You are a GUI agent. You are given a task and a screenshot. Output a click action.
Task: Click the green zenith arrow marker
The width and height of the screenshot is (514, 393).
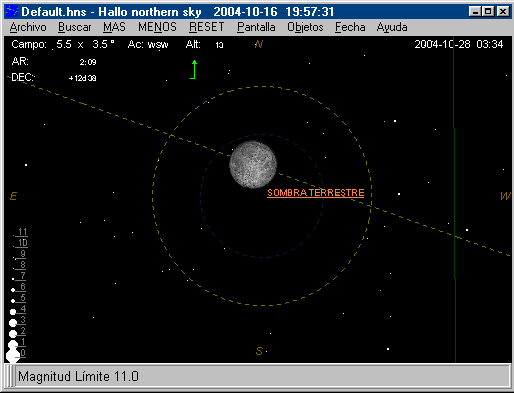click(194, 69)
